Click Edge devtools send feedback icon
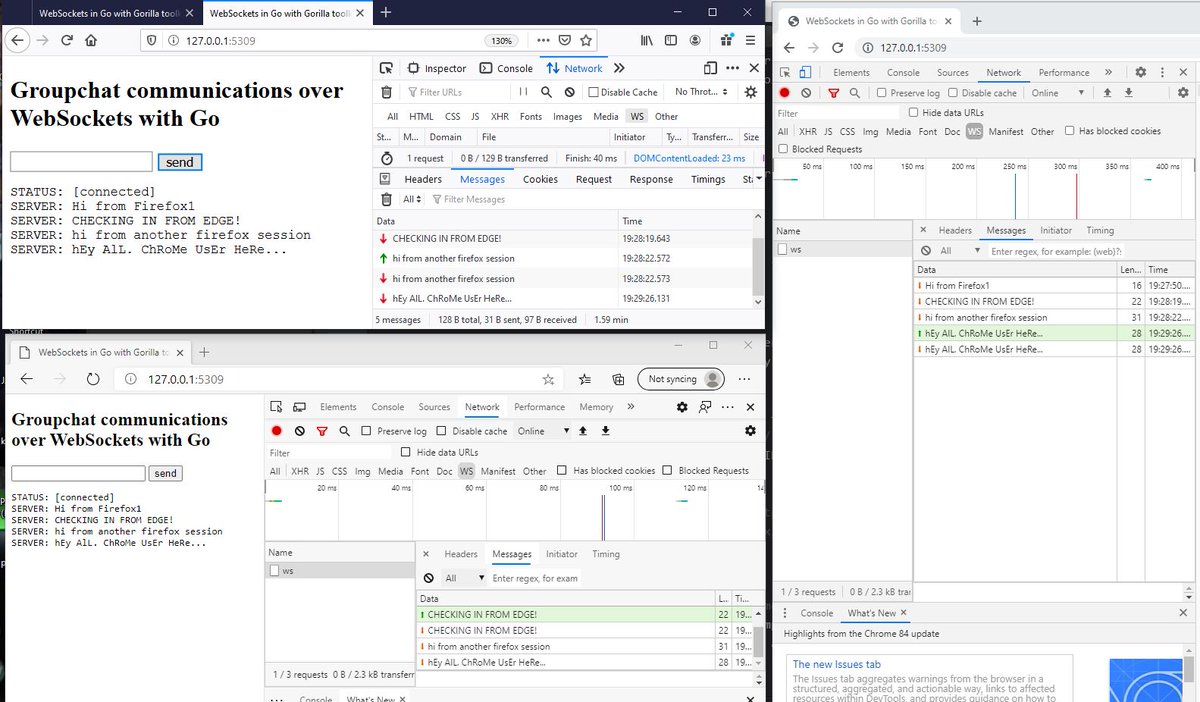 (x=706, y=407)
